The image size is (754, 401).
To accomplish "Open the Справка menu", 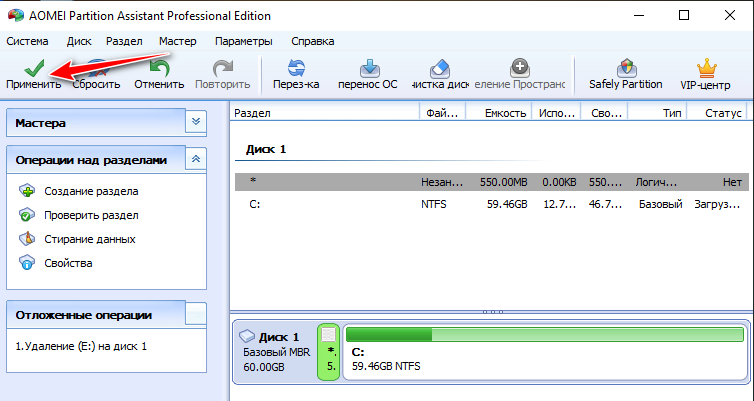I will [313, 41].
